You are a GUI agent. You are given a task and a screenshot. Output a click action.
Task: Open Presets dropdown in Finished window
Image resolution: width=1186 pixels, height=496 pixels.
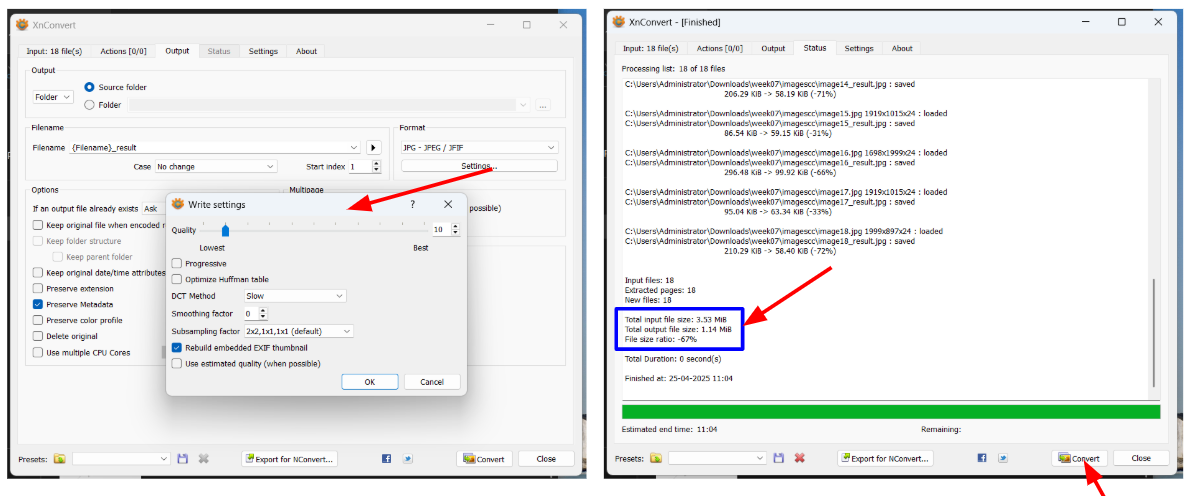(x=717, y=458)
